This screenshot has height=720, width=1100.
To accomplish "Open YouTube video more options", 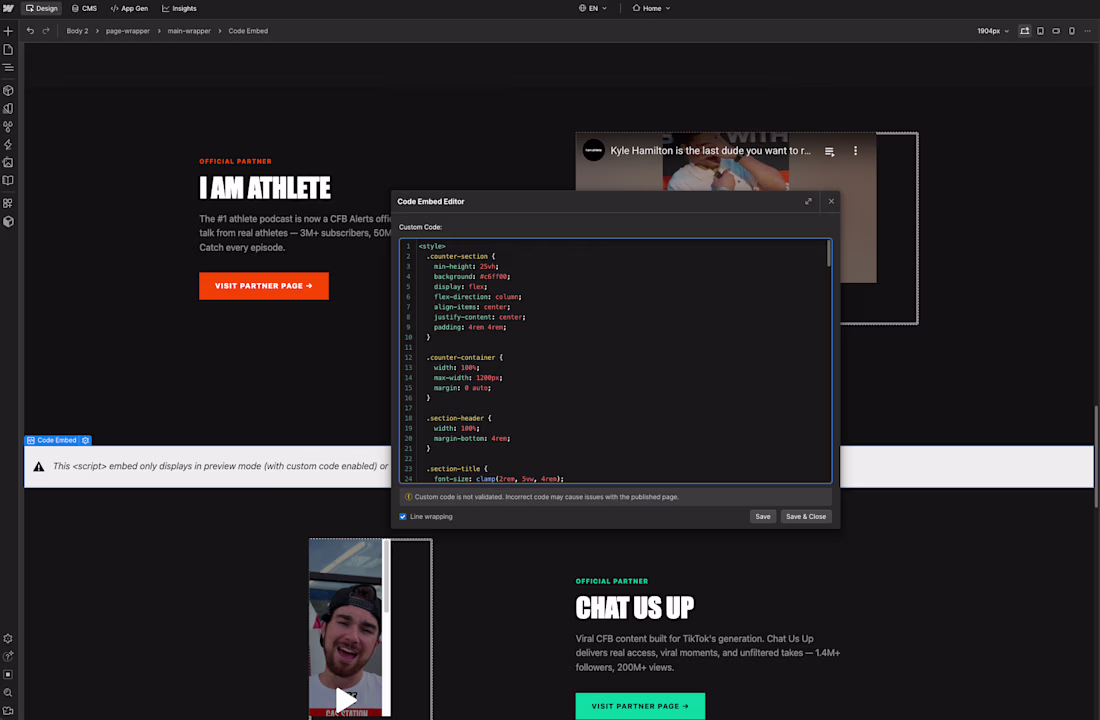I will 855,151.
